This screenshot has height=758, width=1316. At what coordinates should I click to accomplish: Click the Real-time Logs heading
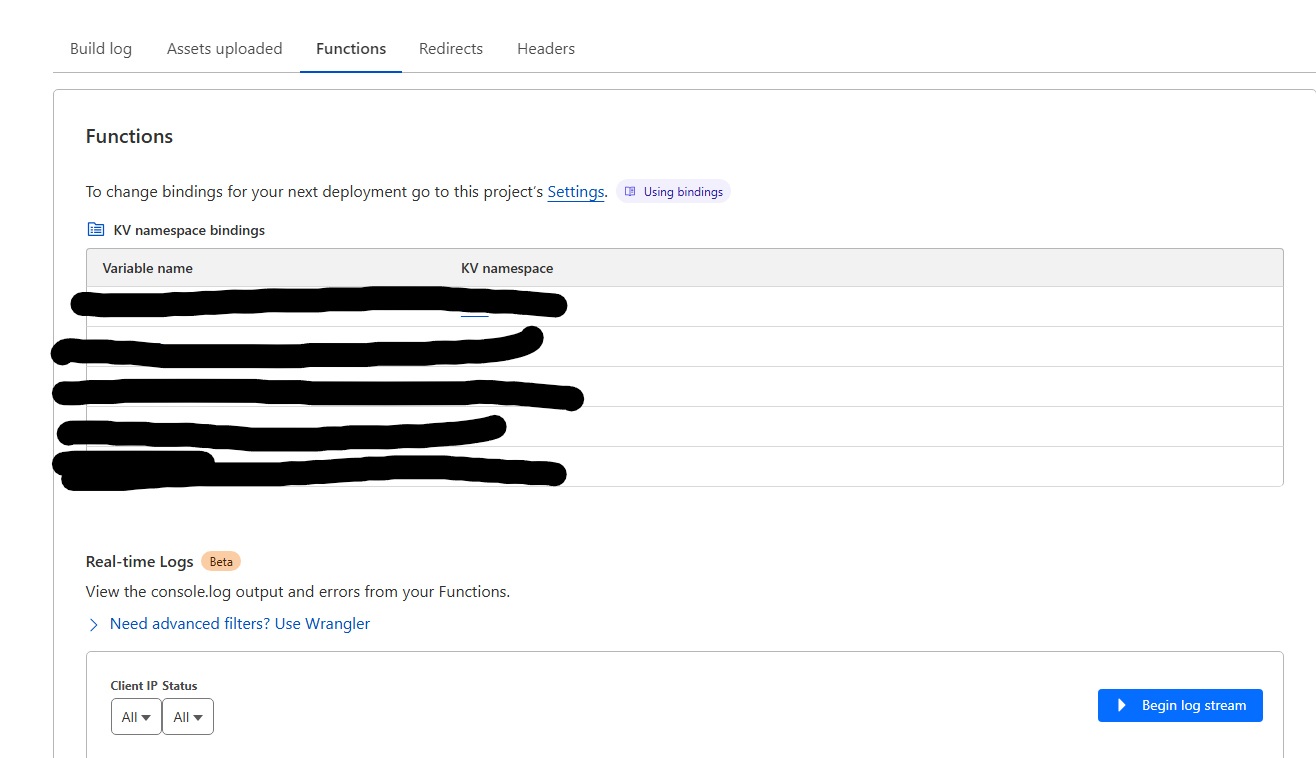[x=140, y=562]
